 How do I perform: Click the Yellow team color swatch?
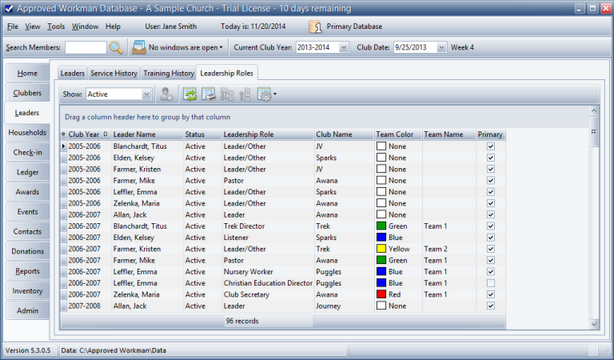pos(381,249)
